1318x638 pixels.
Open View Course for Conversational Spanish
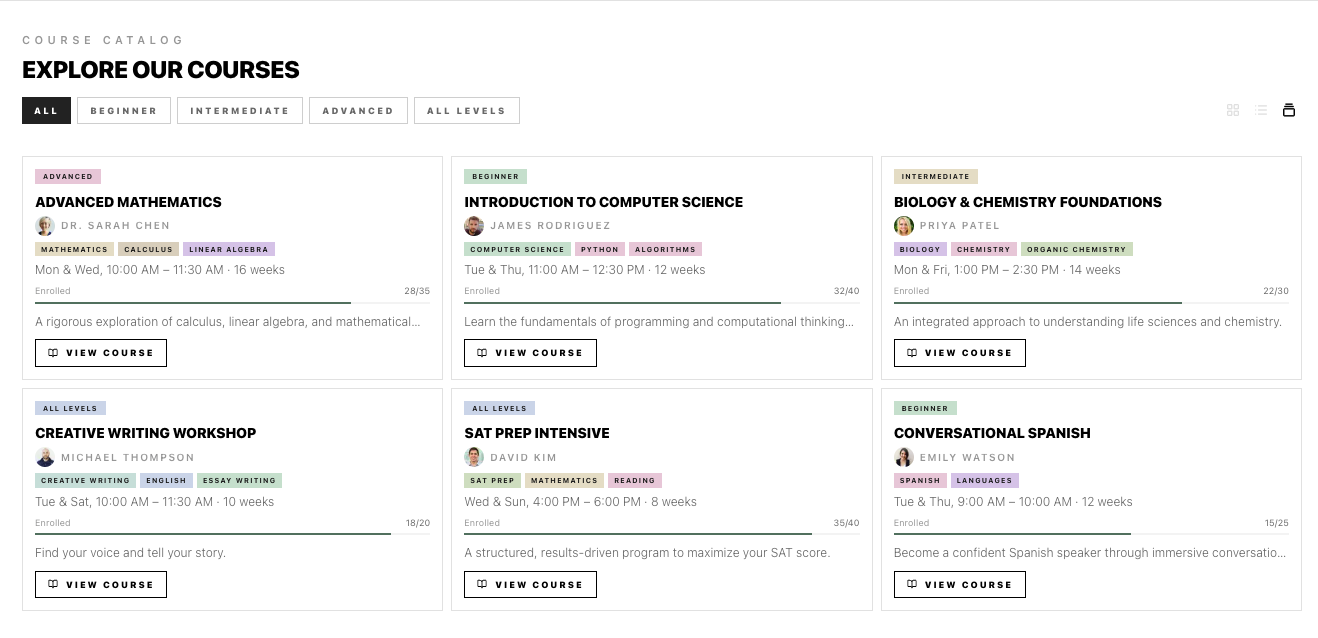(959, 585)
